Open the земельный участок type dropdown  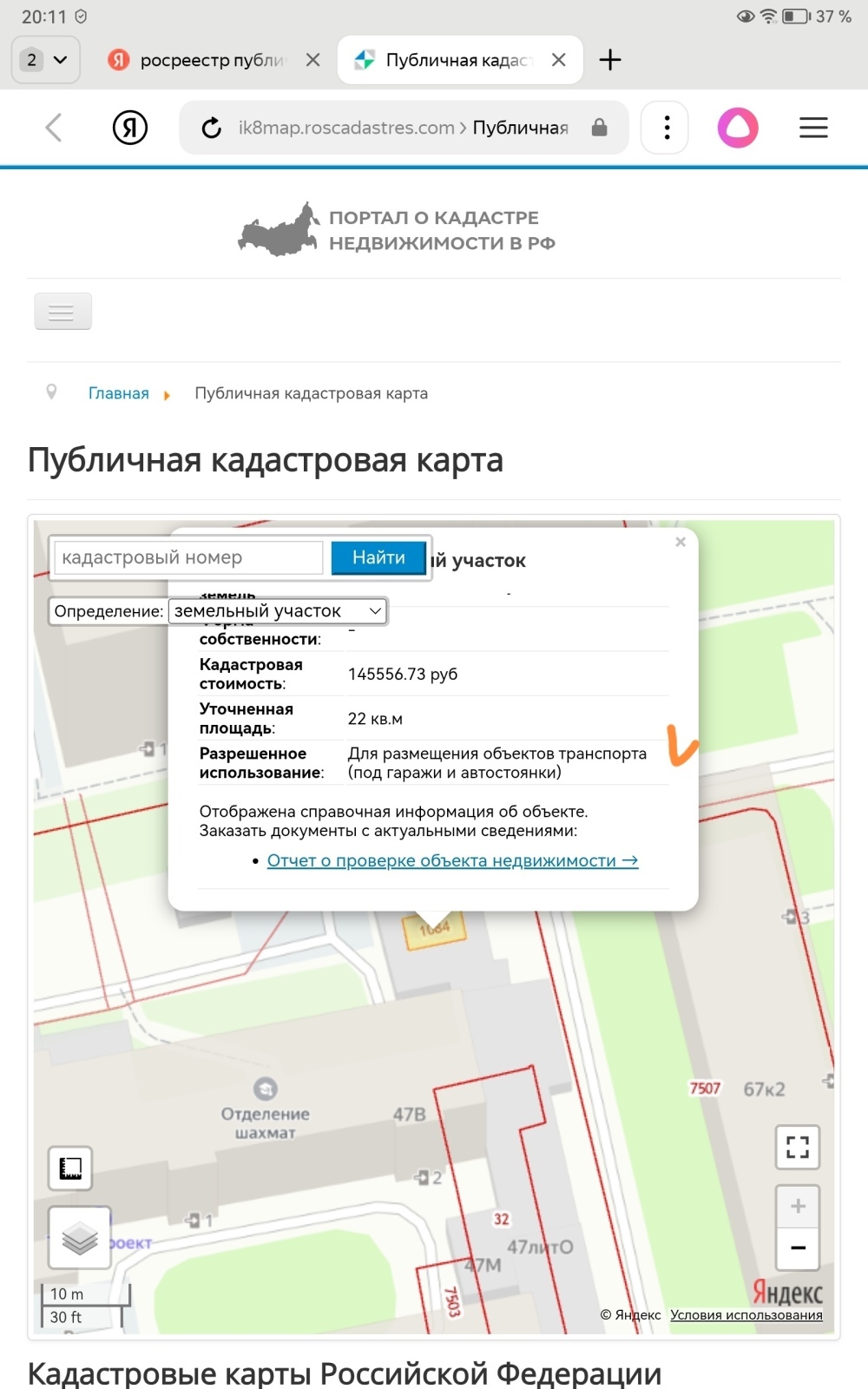point(277,611)
